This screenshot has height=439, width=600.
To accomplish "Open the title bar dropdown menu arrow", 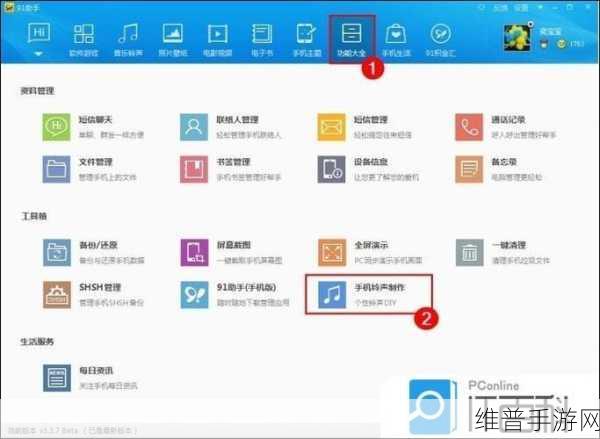I will 541,7.
